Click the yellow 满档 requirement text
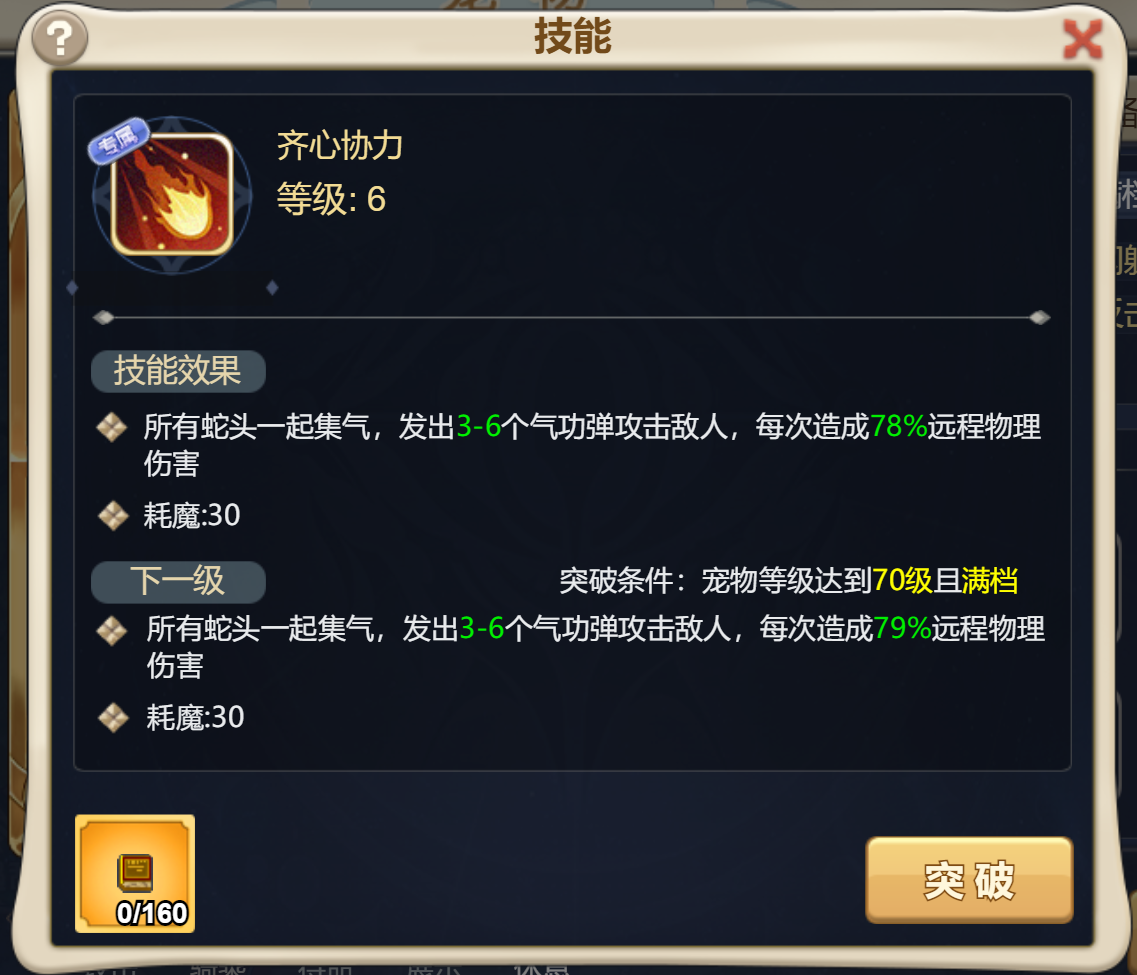 coord(990,581)
